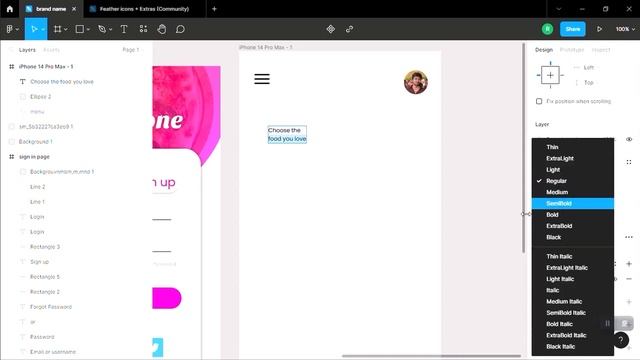Screen dimensions: 640x360
Task: Toggle layer visibility eye icon
Action: coord(629,139)
